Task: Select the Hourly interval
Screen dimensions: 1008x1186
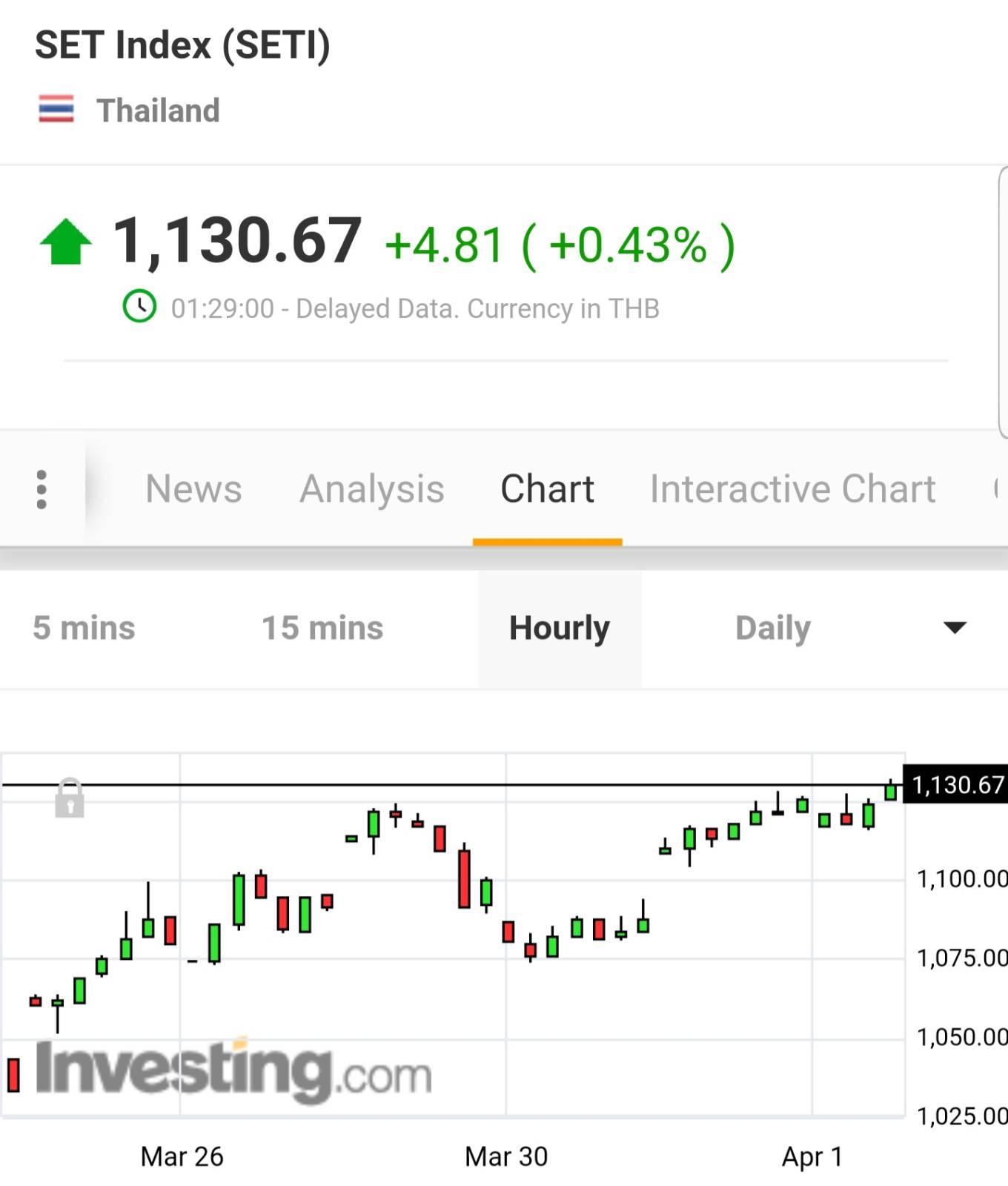Action: tap(560, 629)
